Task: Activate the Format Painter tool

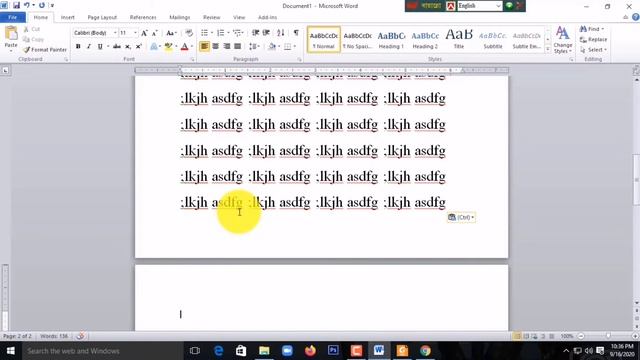Action: [45, 49]
